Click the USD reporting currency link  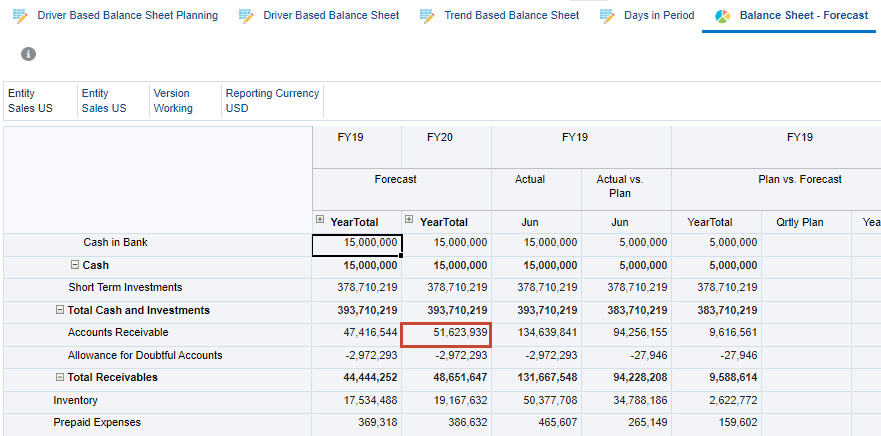(237, 108)
